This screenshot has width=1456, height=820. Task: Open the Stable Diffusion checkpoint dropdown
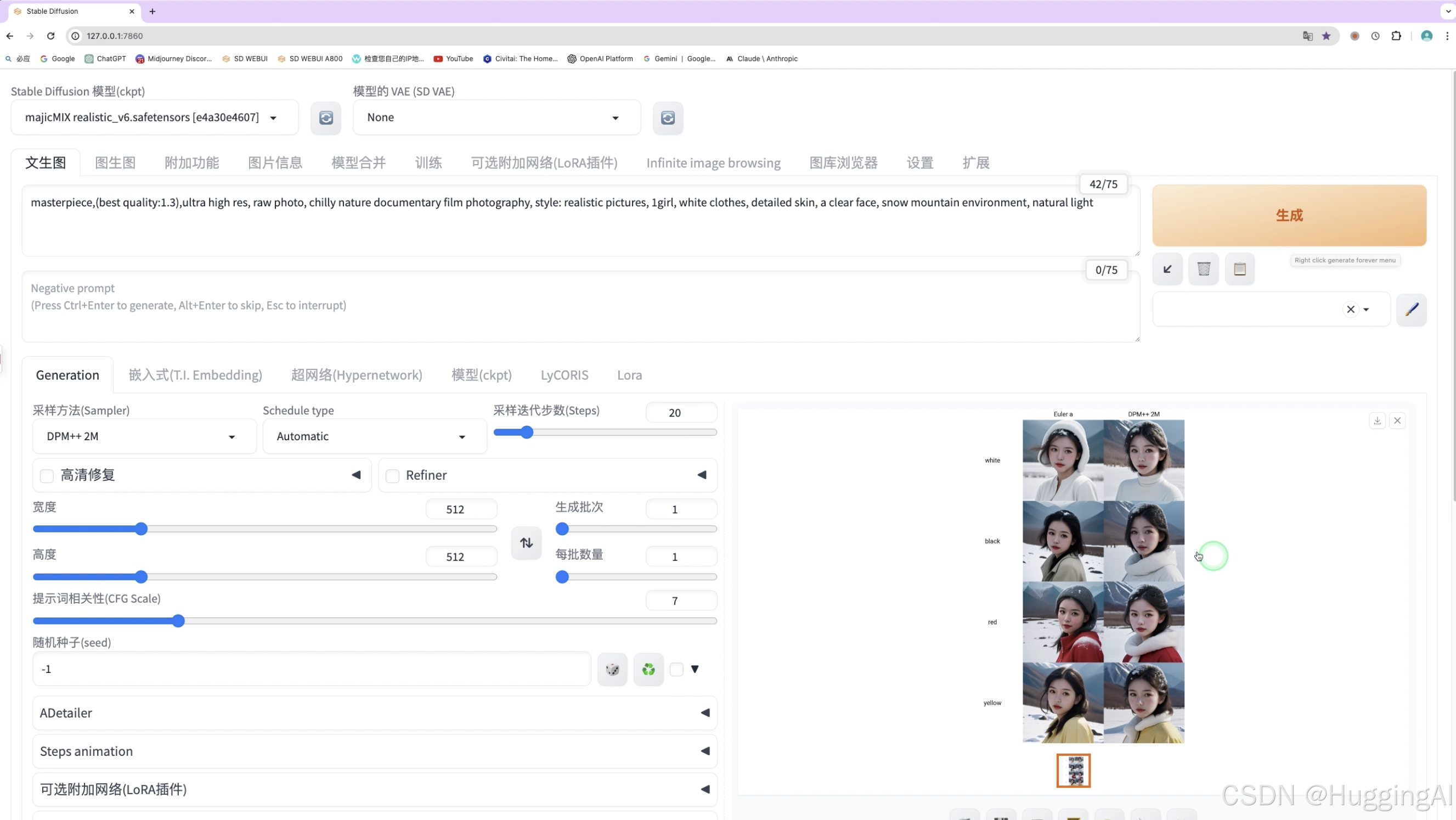(x=154, y=117)
